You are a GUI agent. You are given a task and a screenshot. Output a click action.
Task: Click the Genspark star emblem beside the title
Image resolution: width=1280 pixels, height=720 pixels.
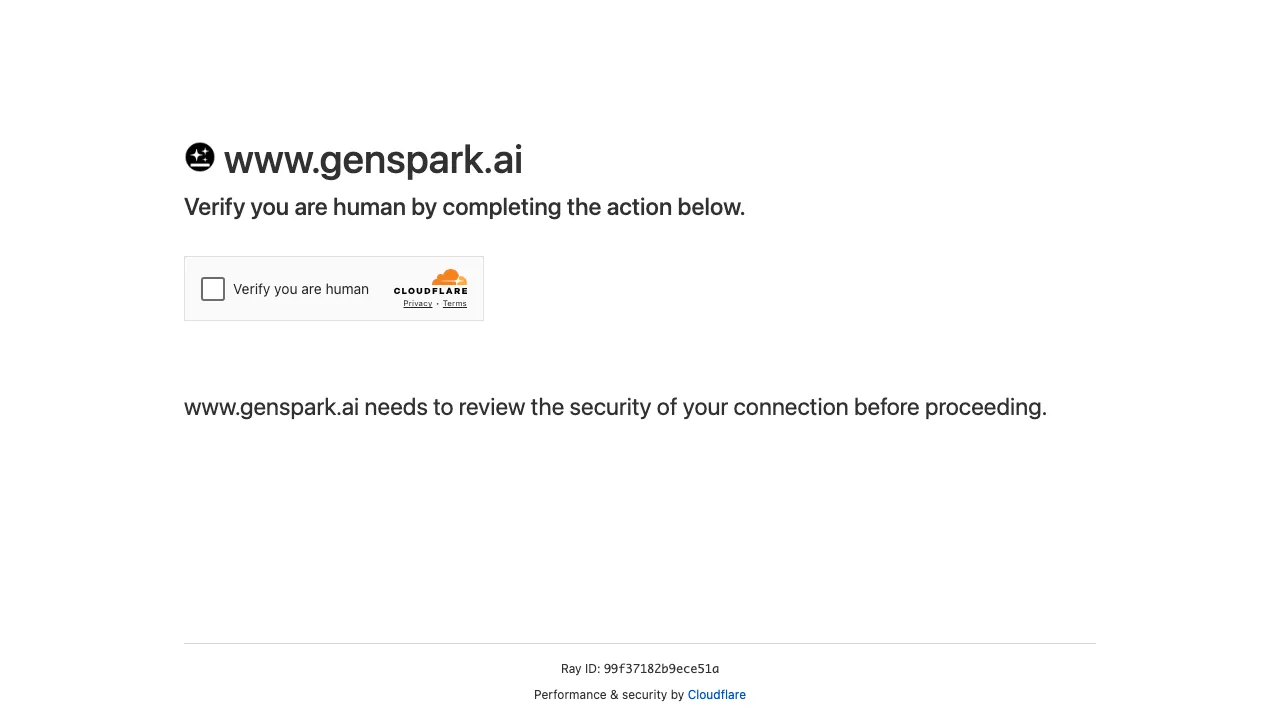pos(199,157)
